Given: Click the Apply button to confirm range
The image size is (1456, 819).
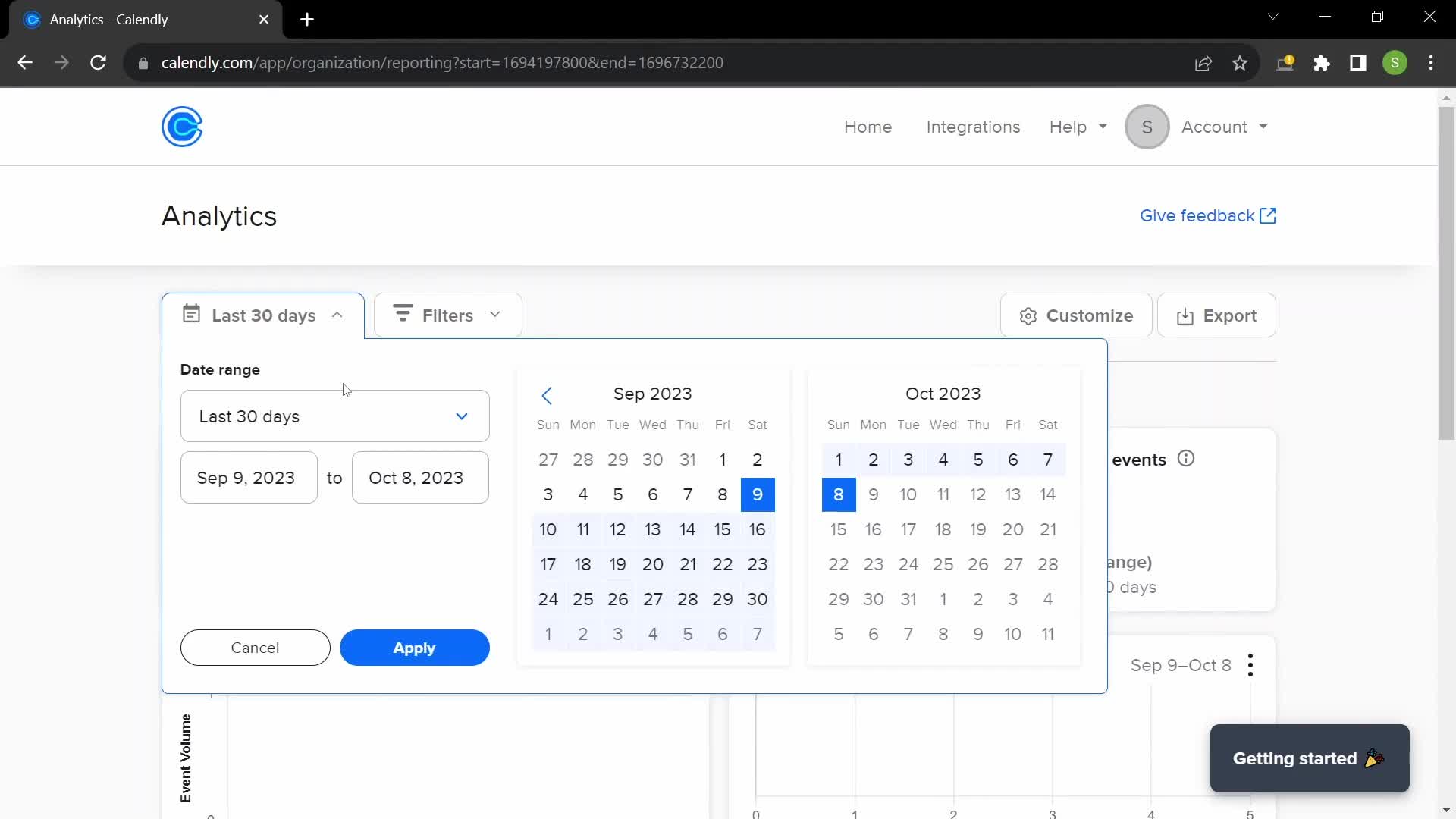Looking at the screenshot, I should click(415, 648).
